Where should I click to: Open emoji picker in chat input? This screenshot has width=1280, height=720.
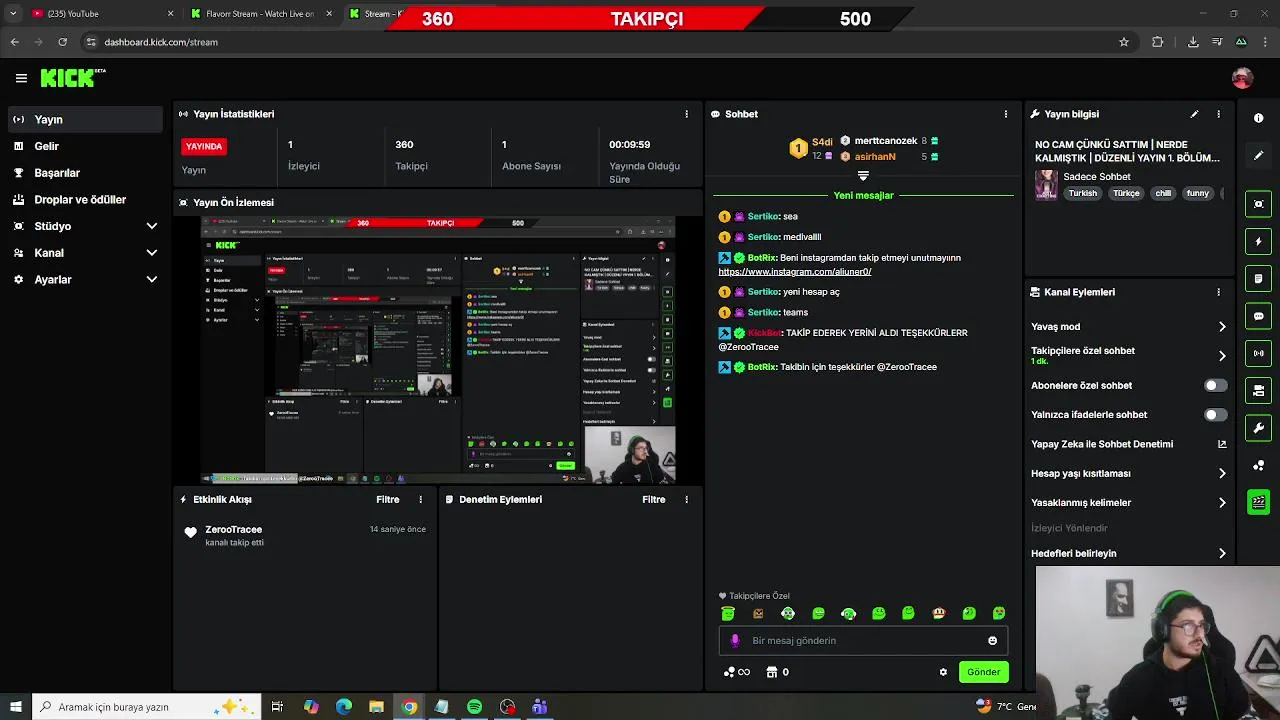click(x=992, y=641)
